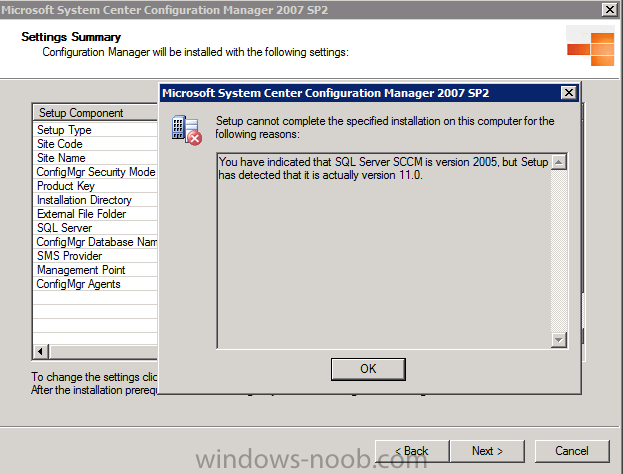Close the setup wizard window

coord(610,9)
